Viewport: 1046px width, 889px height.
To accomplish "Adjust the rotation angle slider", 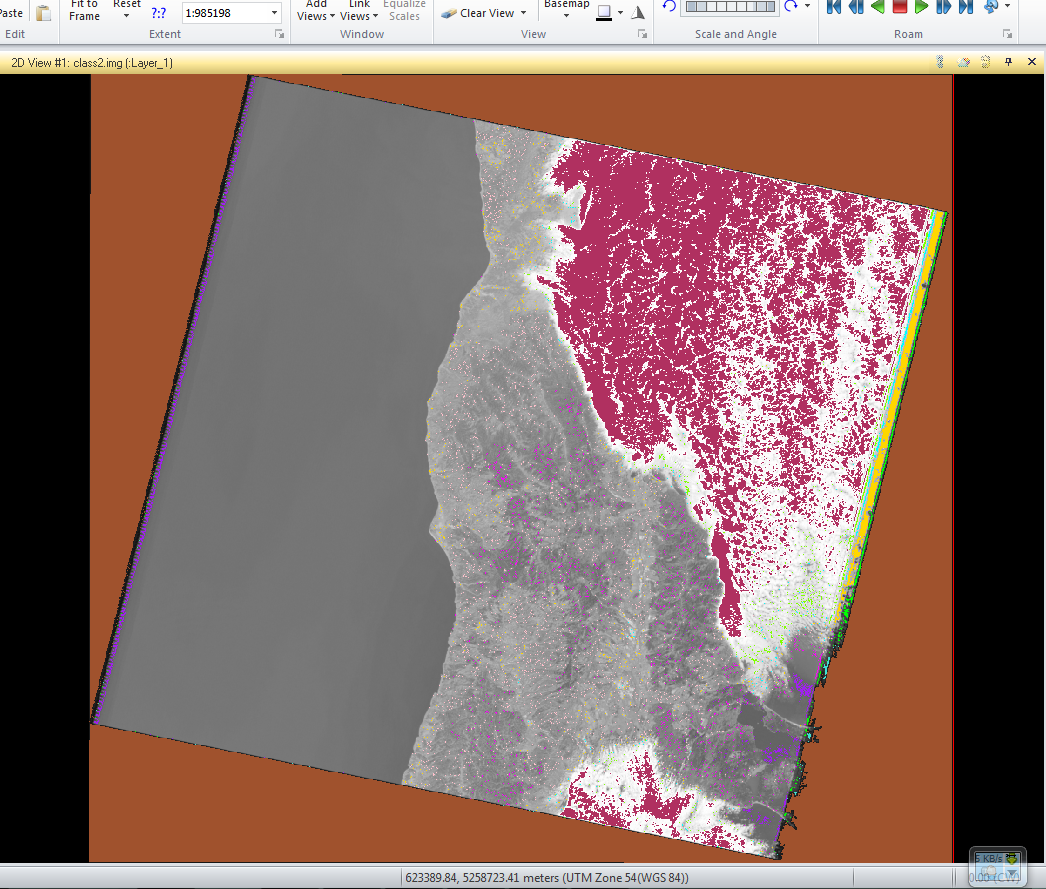I will click(x=730, y=7).
